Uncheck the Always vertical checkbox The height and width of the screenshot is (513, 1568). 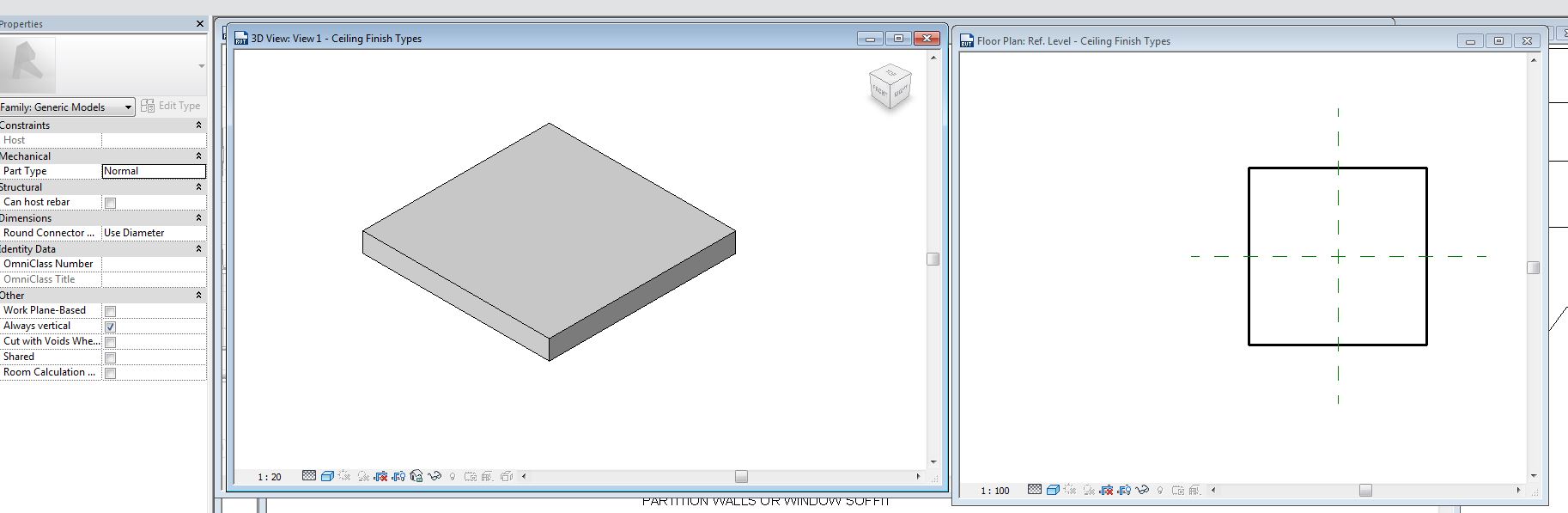tap(110, 327)
